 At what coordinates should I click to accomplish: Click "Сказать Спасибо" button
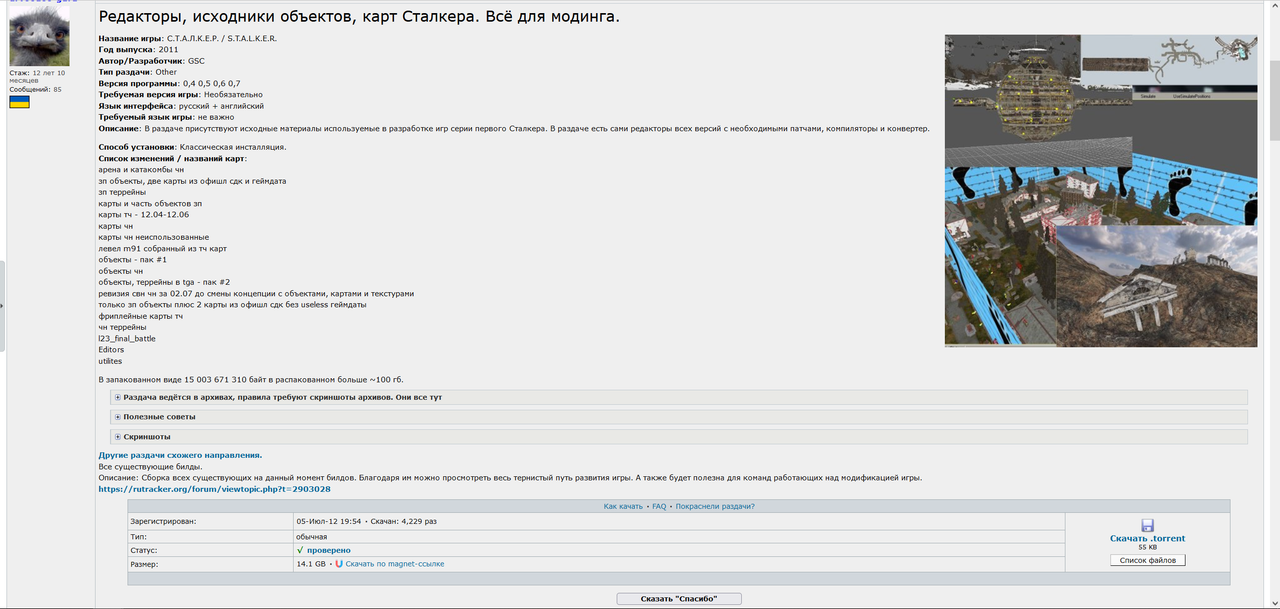[679, 599]
